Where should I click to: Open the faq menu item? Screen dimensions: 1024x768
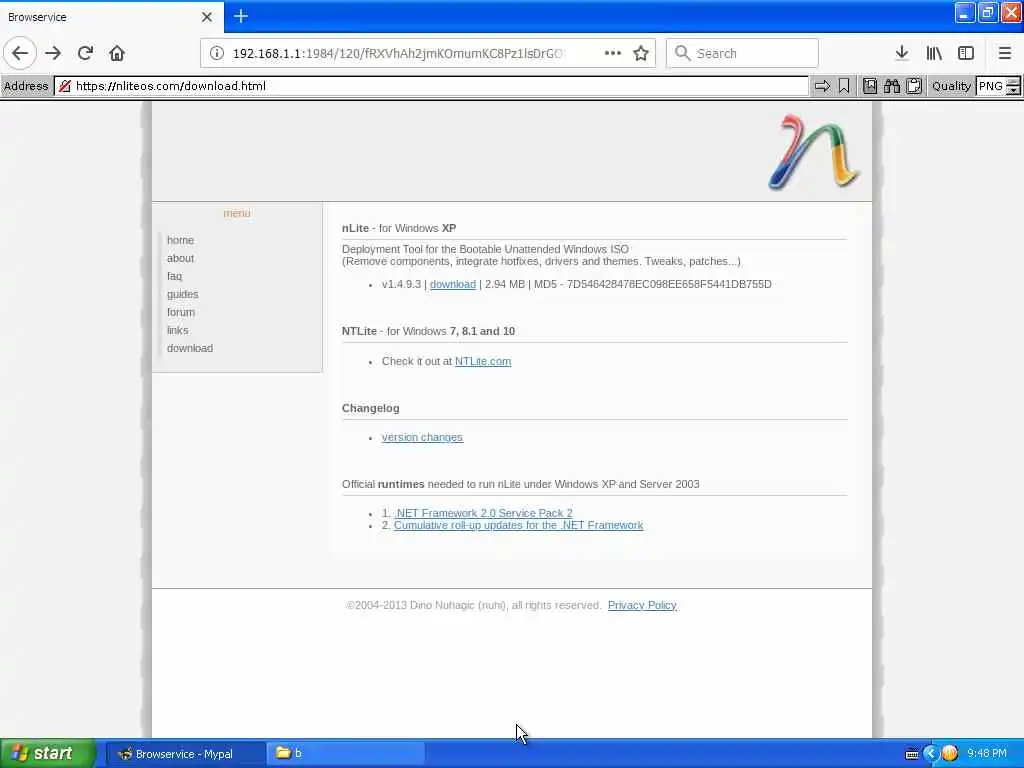click(x=174, y=276)
